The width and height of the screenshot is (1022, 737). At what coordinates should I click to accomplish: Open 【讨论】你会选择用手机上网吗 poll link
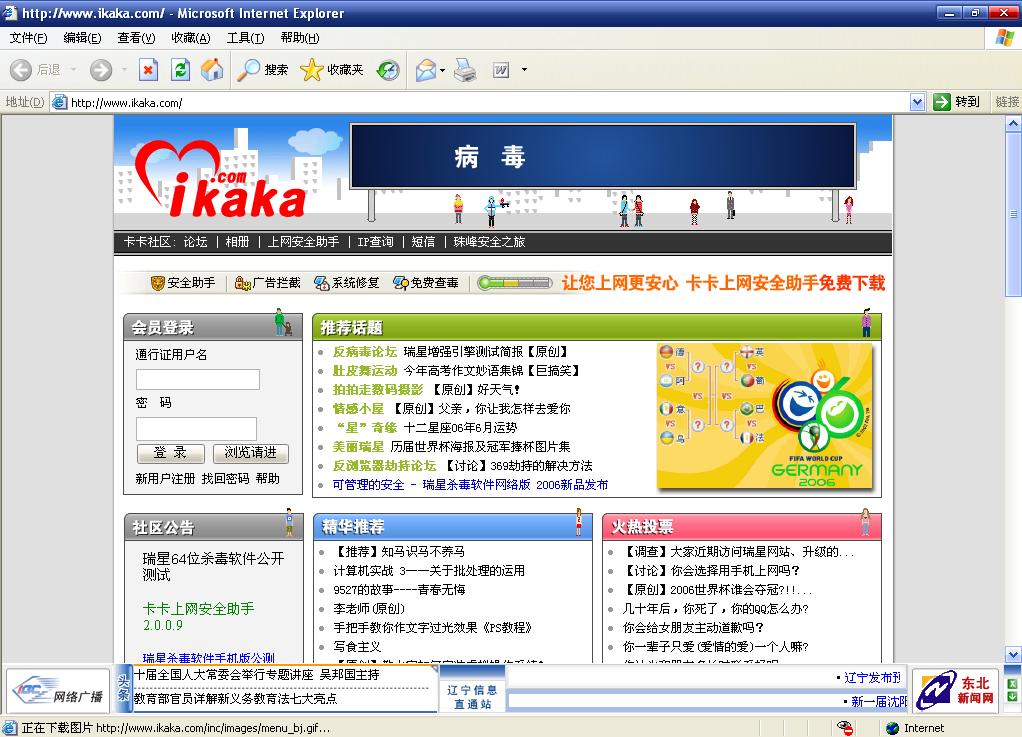click(x=711, y=571)
